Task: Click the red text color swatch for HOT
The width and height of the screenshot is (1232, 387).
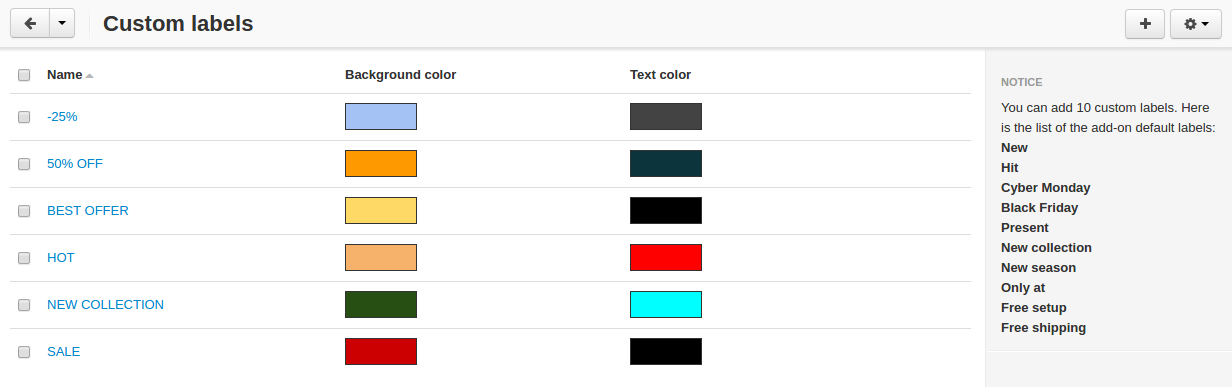Action: (x=666, y=257)
